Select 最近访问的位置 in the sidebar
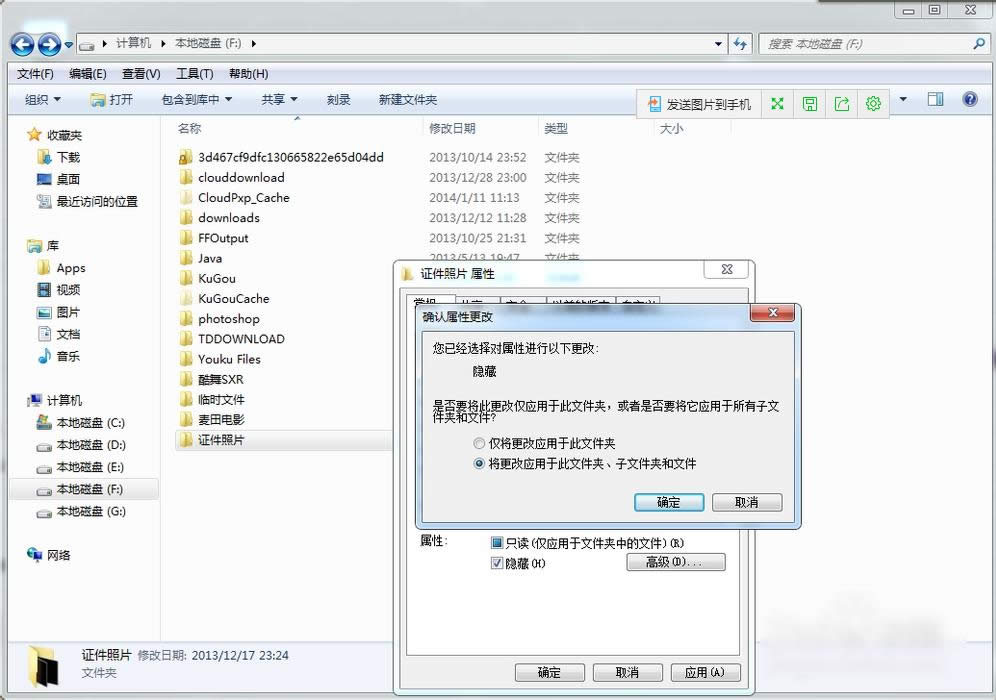996x700 pixels. point(88,201)
